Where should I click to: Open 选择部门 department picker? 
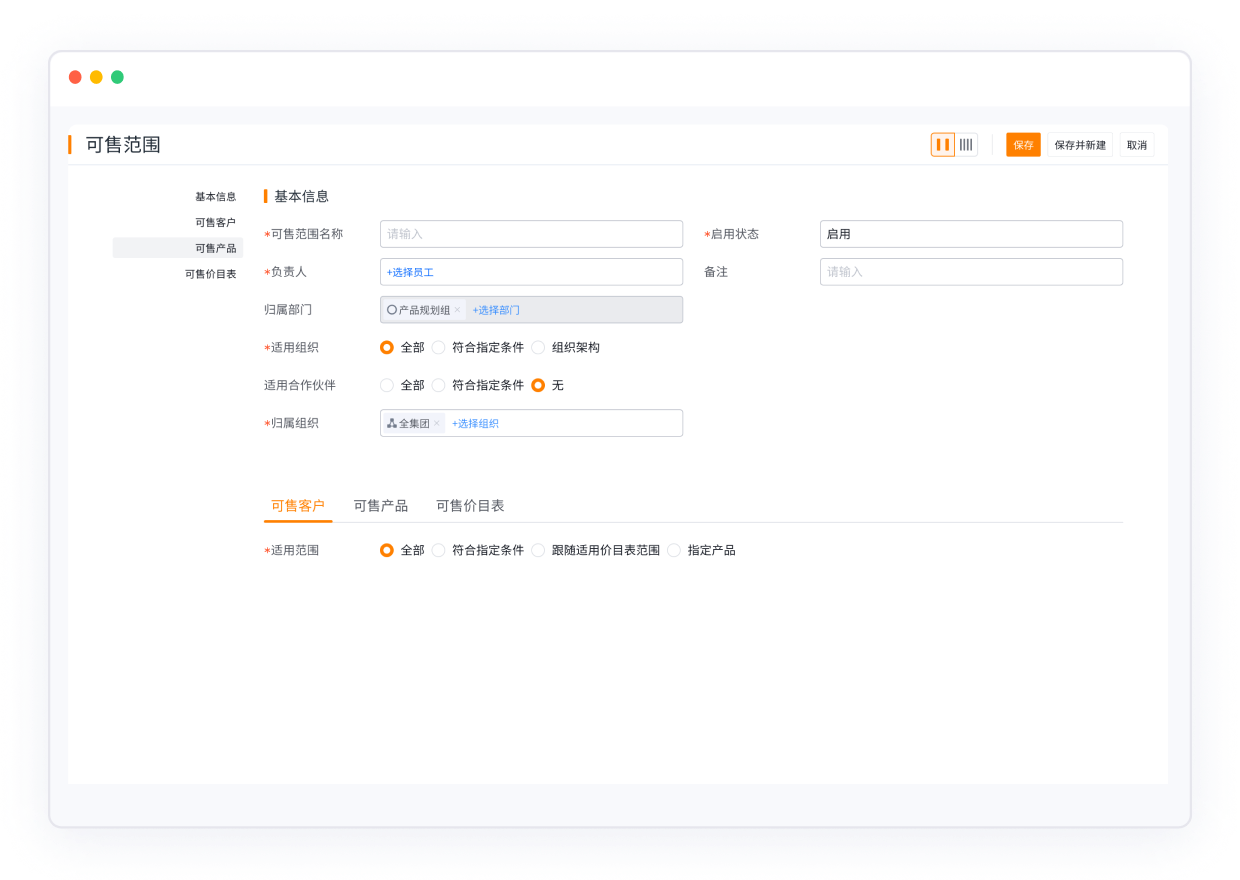click(496, 309)
